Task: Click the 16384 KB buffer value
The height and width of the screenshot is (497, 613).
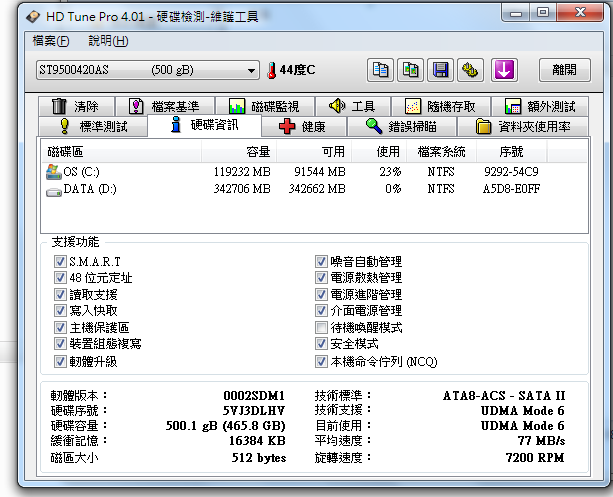Action: pyautogui.click(x=257, y=441)
